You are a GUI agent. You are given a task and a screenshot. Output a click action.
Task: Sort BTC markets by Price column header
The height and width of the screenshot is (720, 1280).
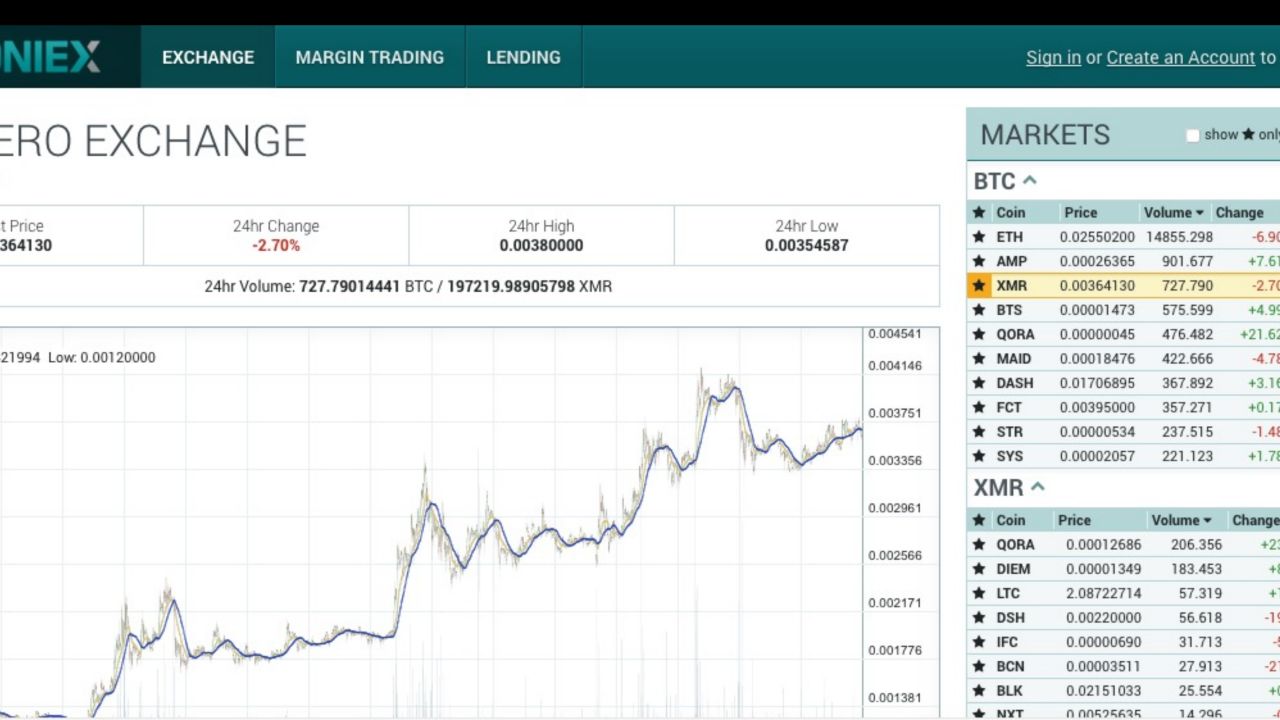(1080, 212)
